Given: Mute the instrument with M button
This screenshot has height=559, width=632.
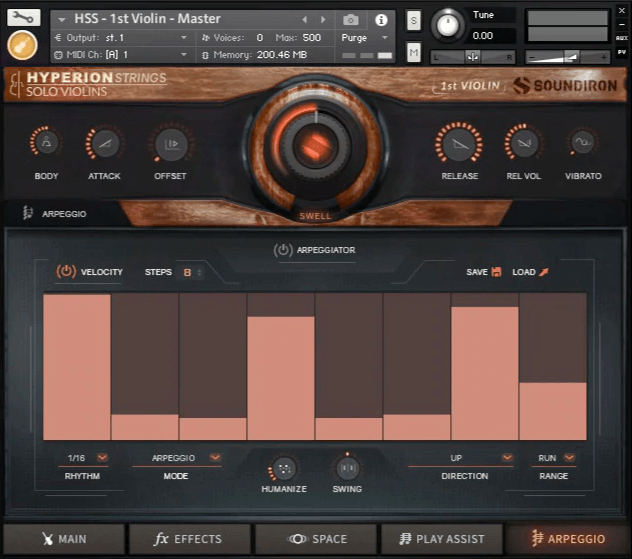Looking at the screenshot, I should (414, 52).
